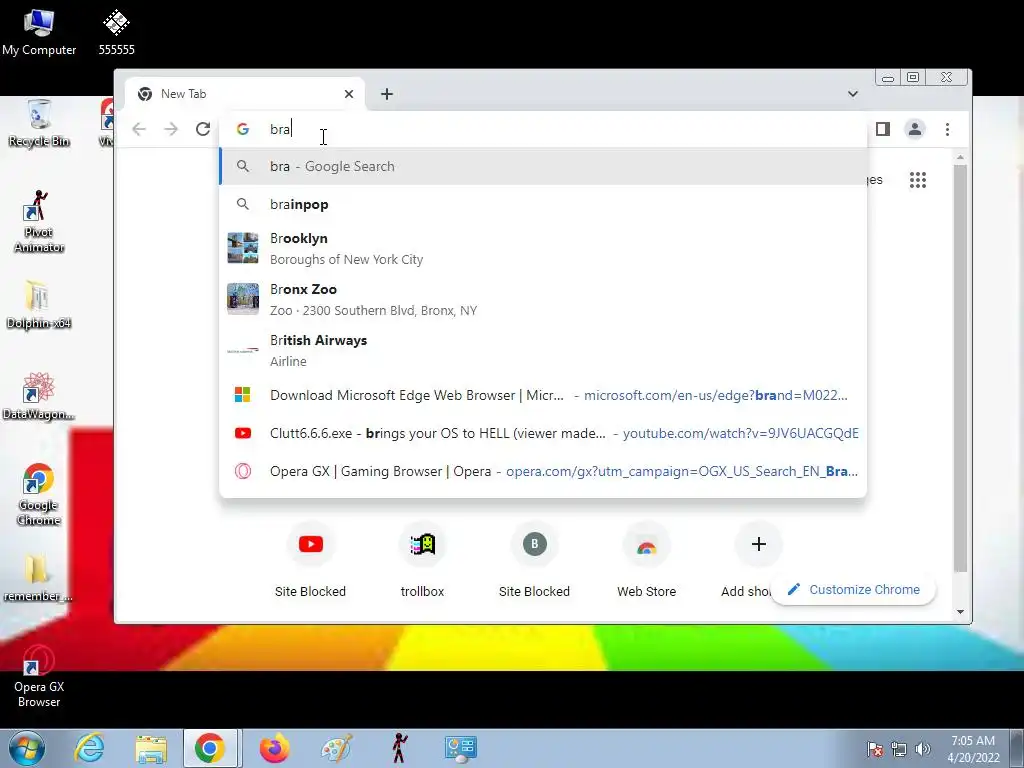The image size is (1024, 768).
Task: Open the Windows Start button
Action: (26, 748)
